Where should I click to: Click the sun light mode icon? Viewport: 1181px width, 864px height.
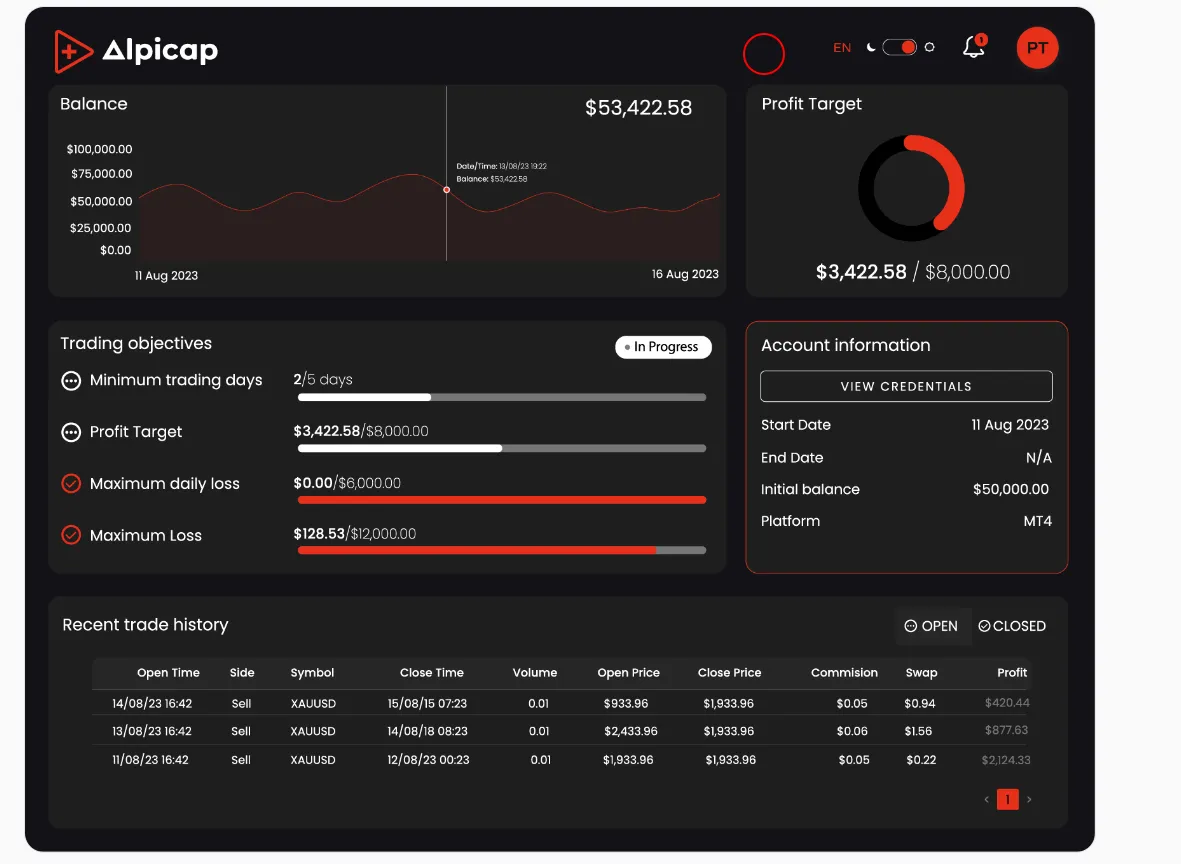(930, 47)
